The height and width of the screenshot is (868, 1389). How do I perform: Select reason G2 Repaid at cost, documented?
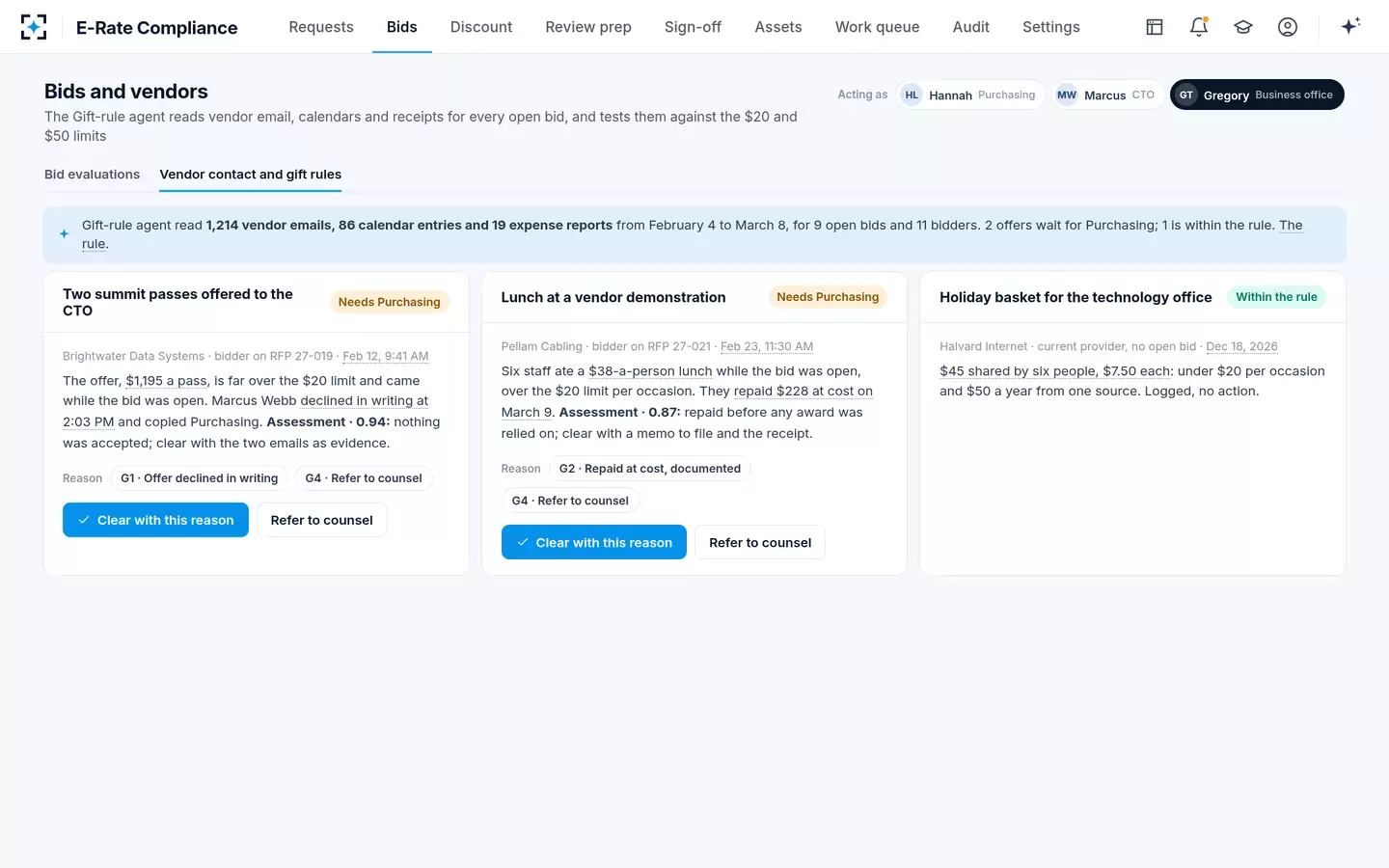pos(650,469)
